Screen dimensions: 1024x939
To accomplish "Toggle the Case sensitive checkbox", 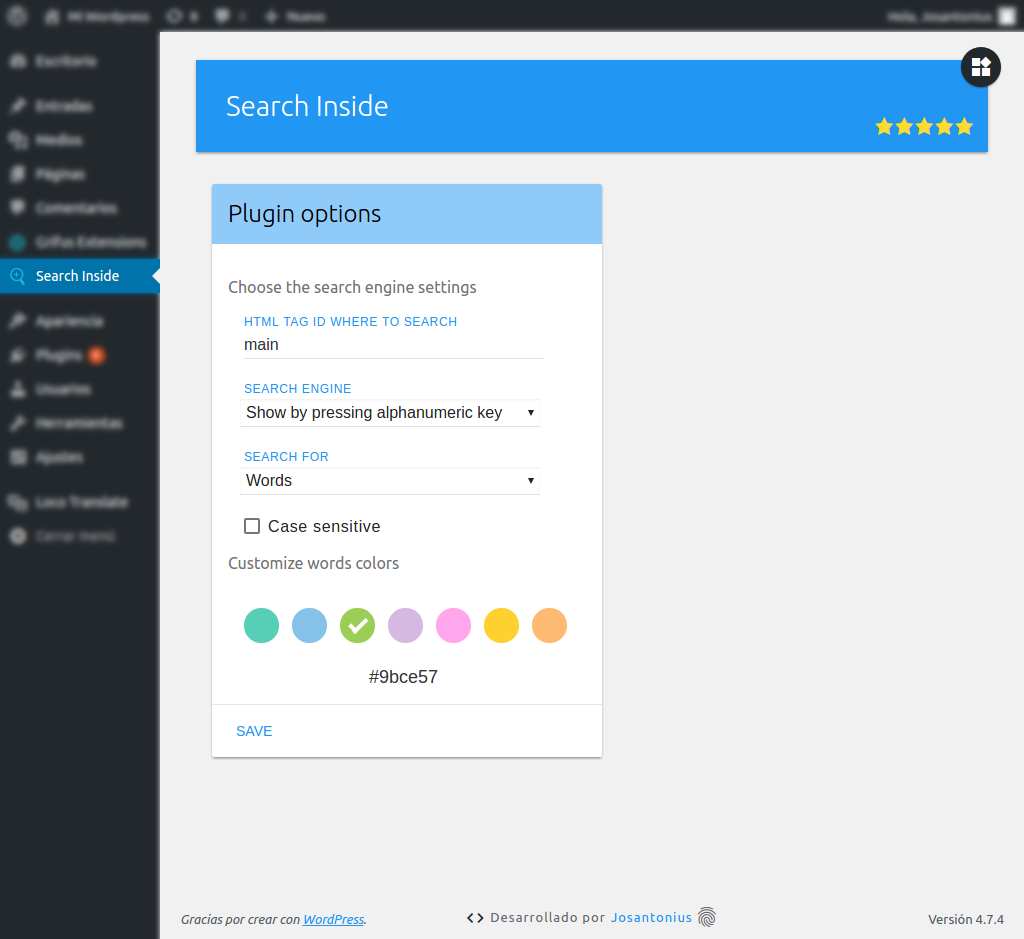I will tap(252, 526).
